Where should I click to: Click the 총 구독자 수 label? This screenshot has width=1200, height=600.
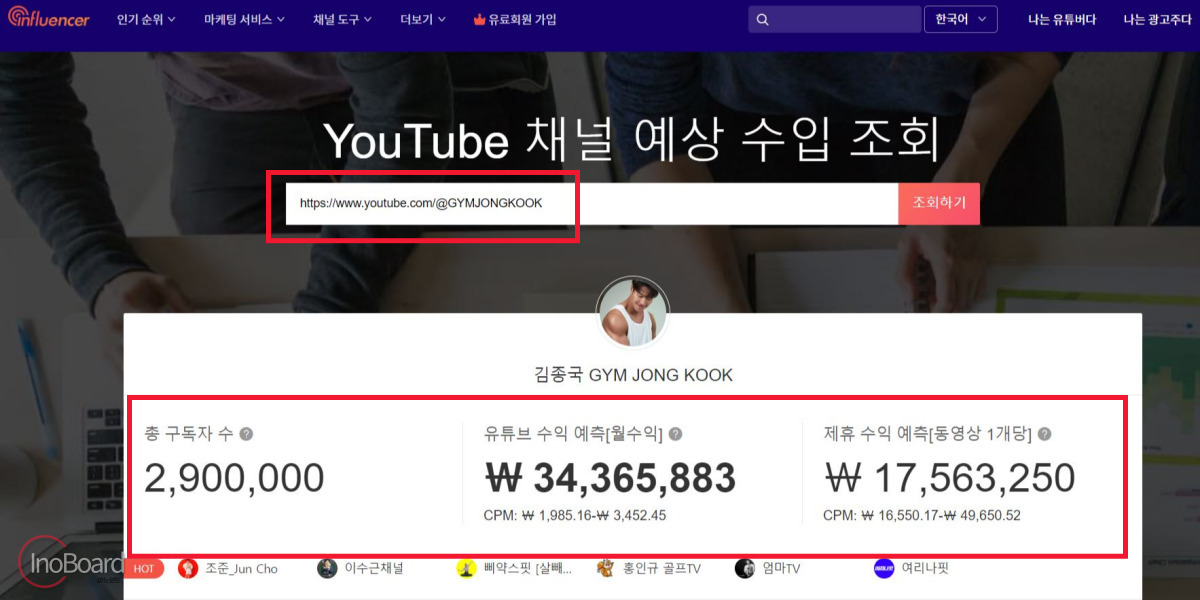point(189,434)
